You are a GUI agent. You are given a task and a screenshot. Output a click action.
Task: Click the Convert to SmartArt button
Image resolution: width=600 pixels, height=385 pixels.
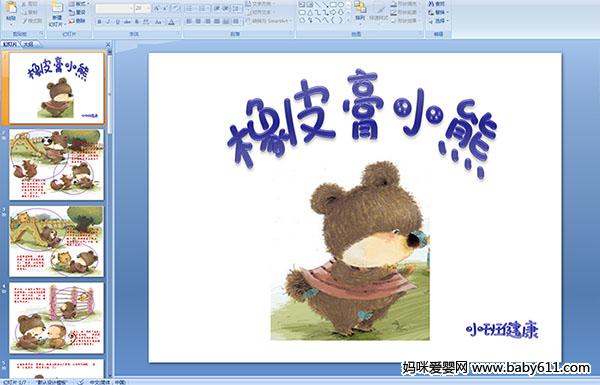point(267,21)
